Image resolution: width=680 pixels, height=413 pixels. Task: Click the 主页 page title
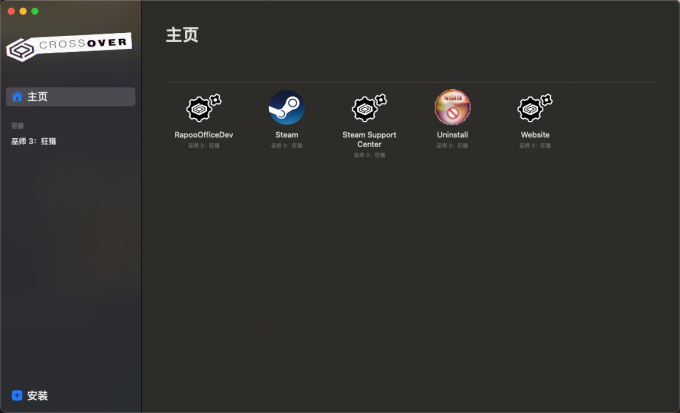(182, 35)
